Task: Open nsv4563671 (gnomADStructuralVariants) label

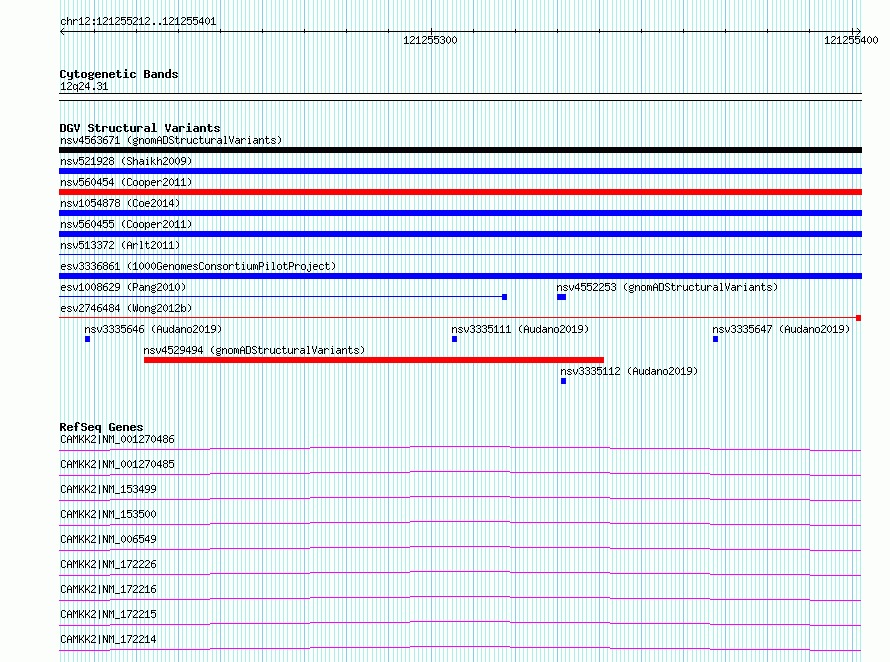Action: tap(171, 140)
